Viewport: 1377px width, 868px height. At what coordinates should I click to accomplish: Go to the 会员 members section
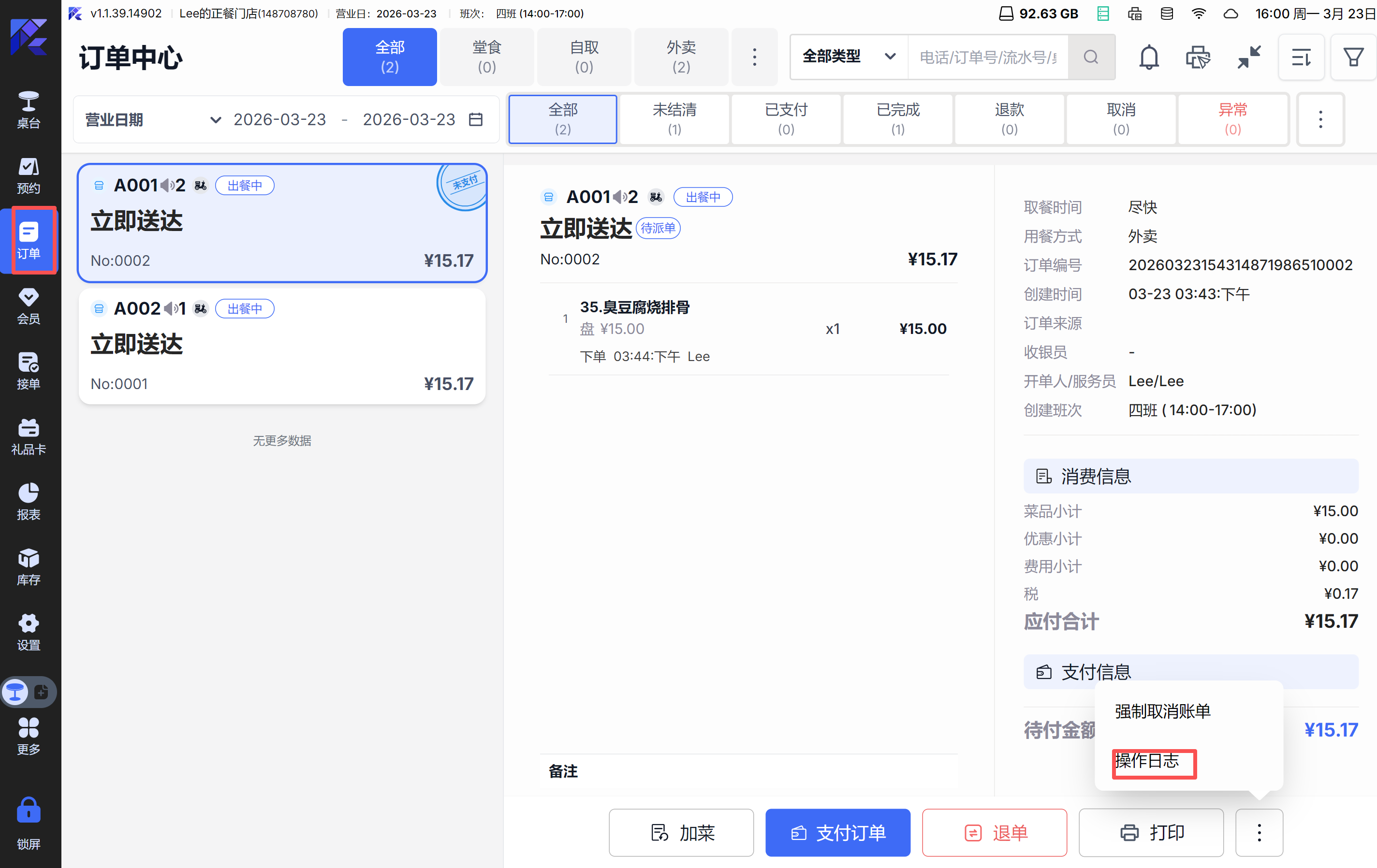pyautogui.click(x=28, y=306)
